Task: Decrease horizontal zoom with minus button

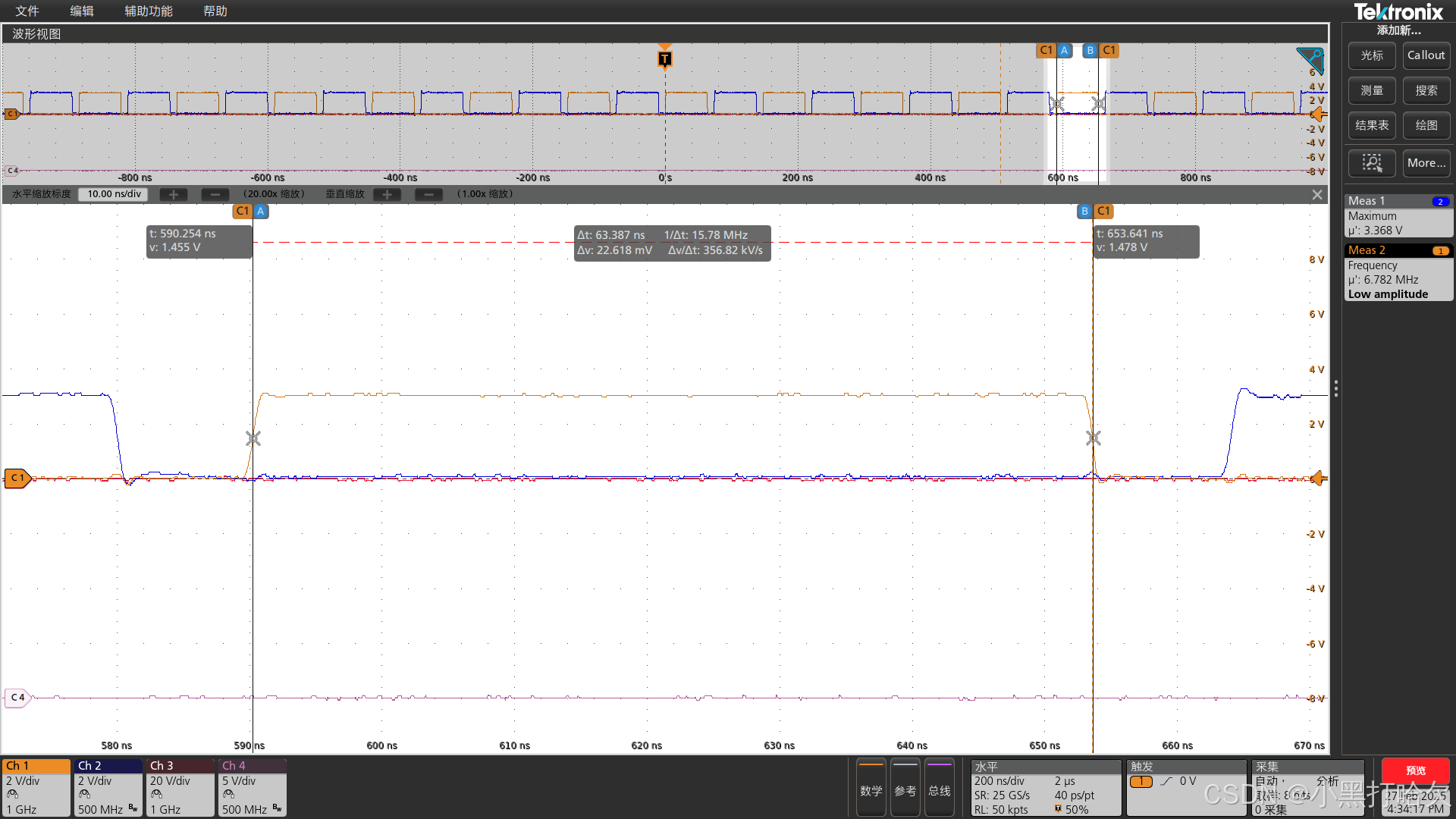Action: (215, 195)
